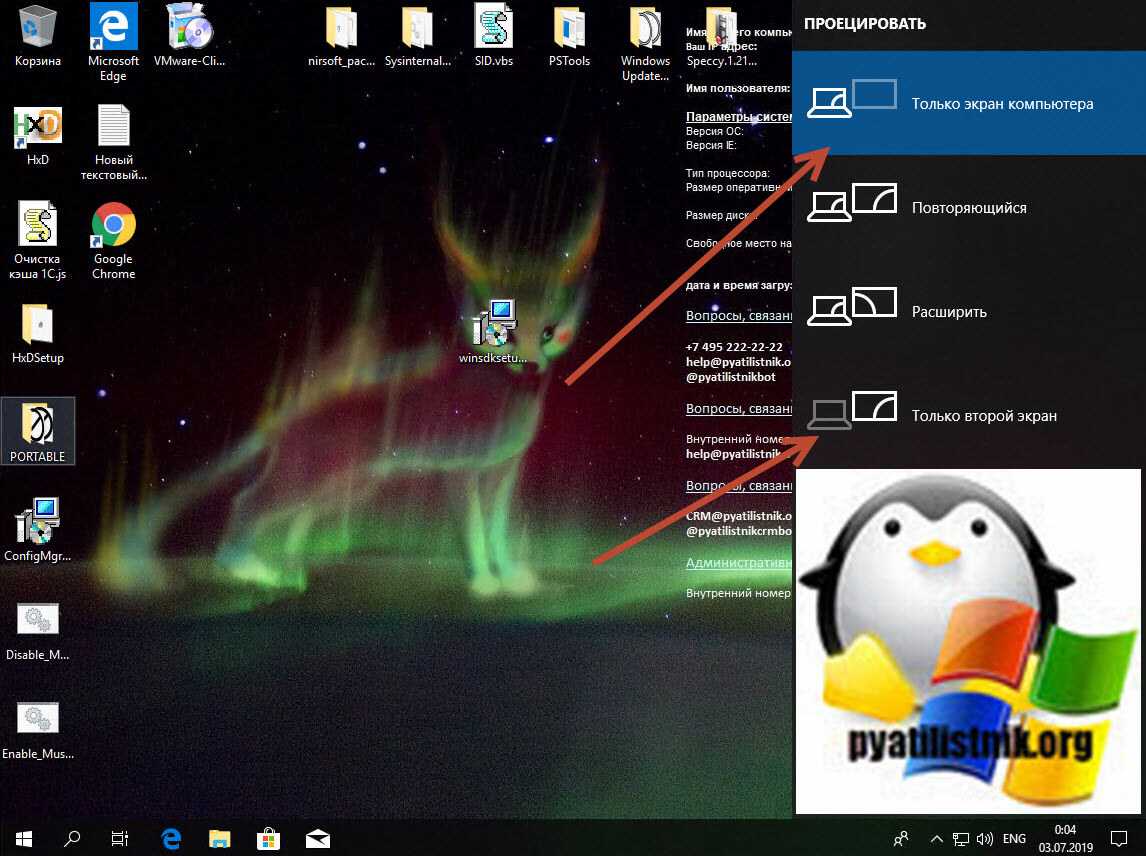This screenshot has width=1146, height=856.
Task: Choose "Только второй экран" projection option
Action: (968, 415)
